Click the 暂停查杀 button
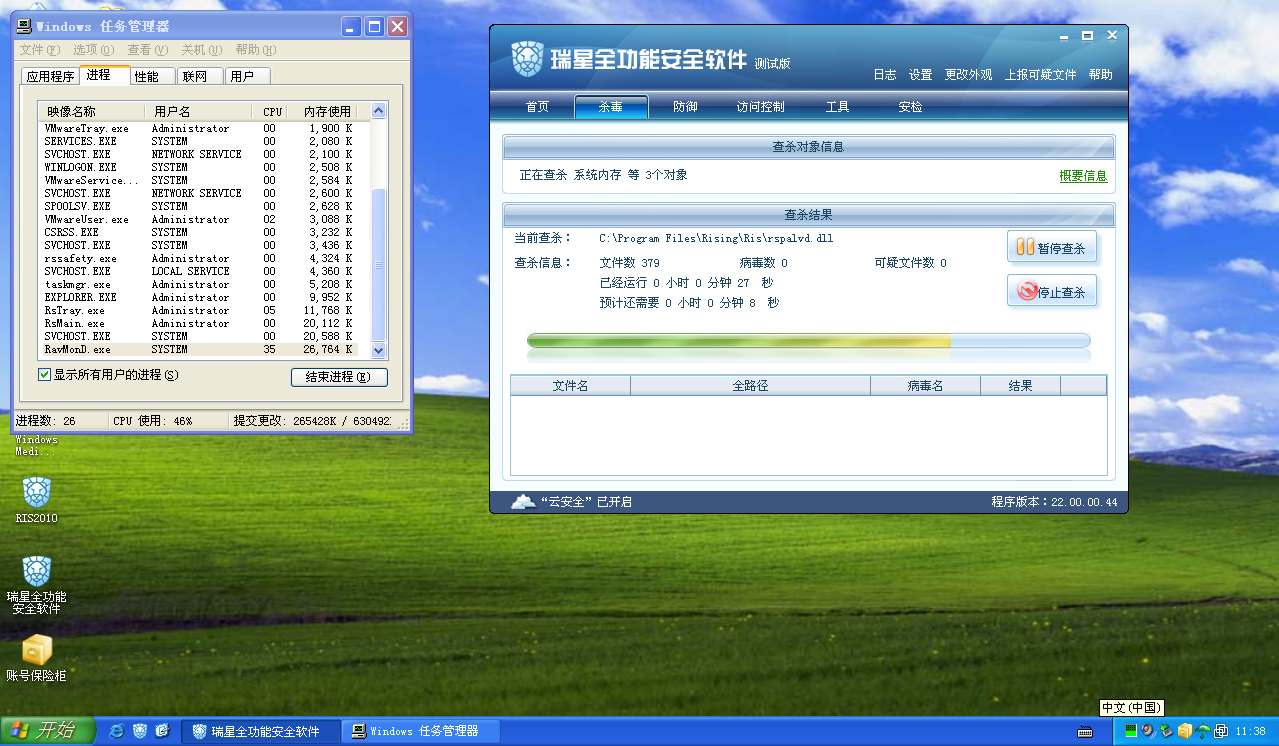Viewport: 1279px width, 746px height. [1052, 248]
